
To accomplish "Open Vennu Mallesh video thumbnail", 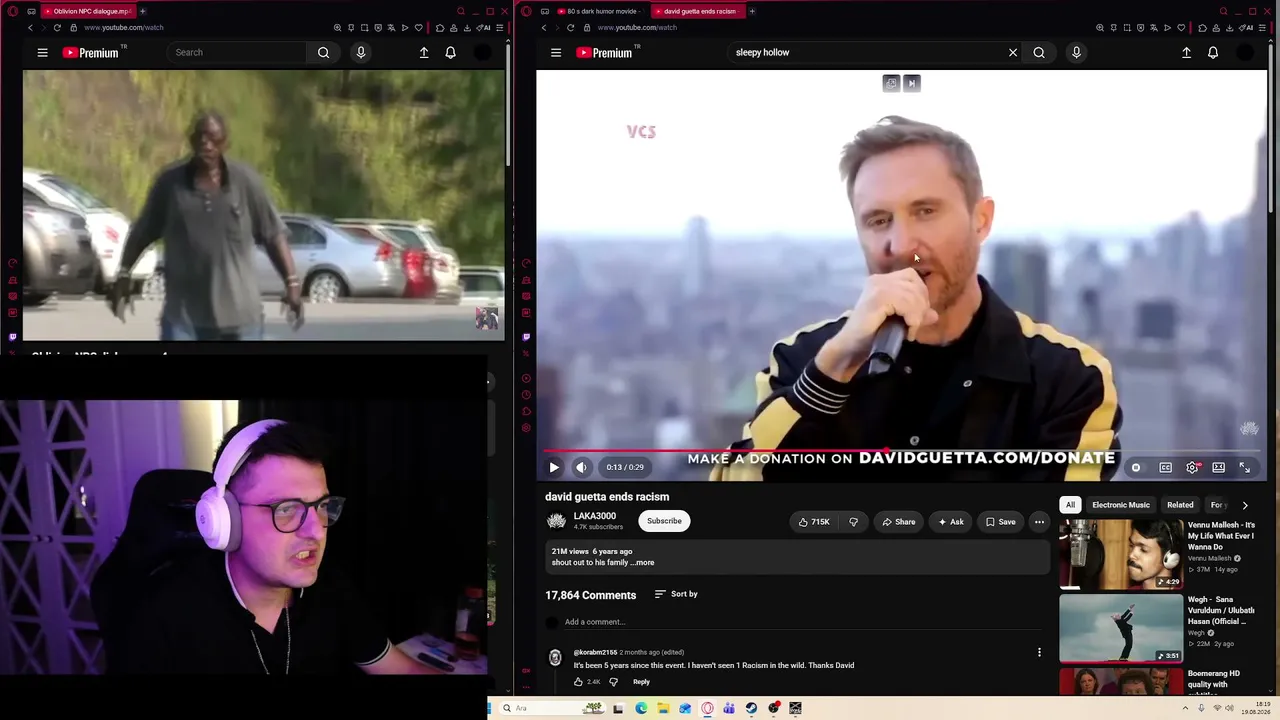I will tap(1121, 554).
